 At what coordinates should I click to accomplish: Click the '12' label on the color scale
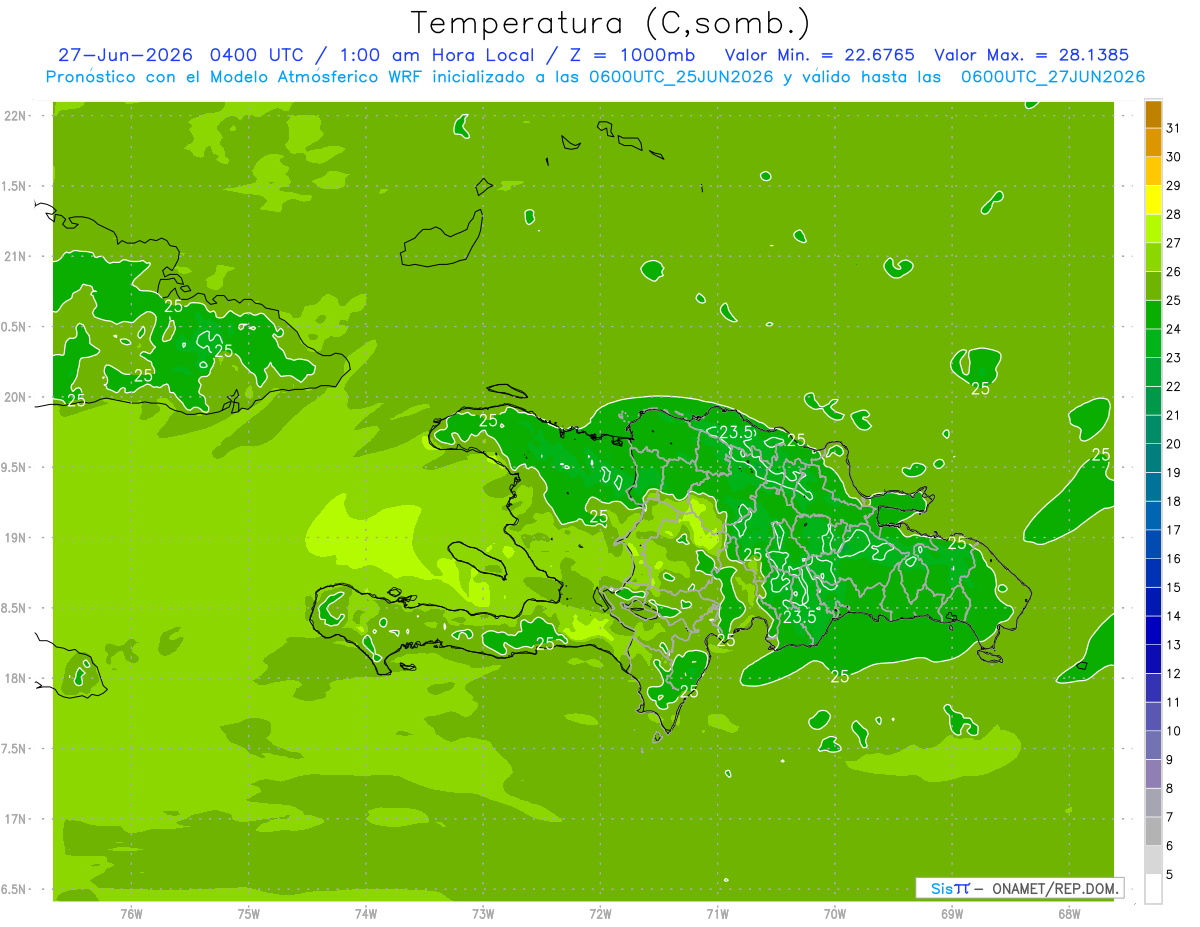(x=1173, y=673)
